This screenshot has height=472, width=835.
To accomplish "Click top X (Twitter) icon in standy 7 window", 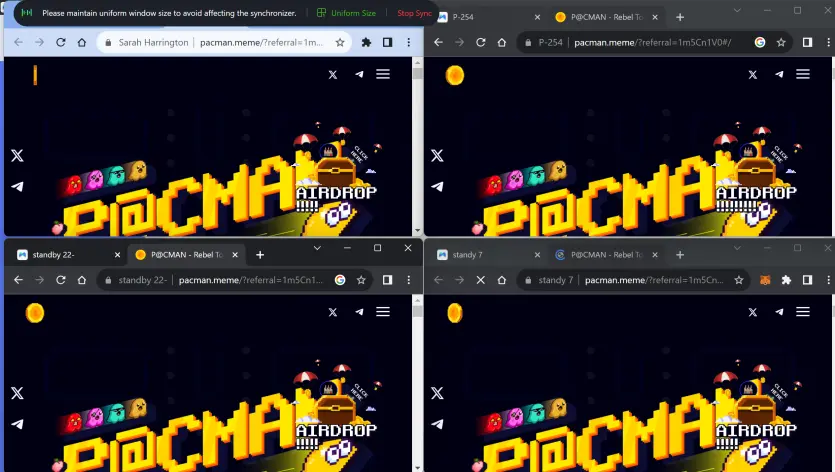I will 752,312.
